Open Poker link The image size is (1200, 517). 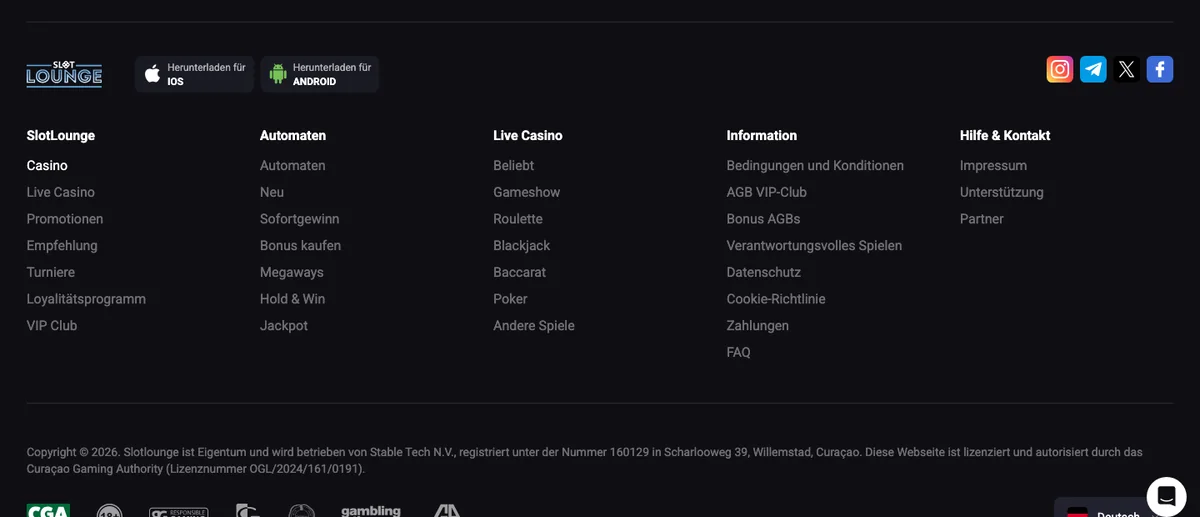click(510, 299)
